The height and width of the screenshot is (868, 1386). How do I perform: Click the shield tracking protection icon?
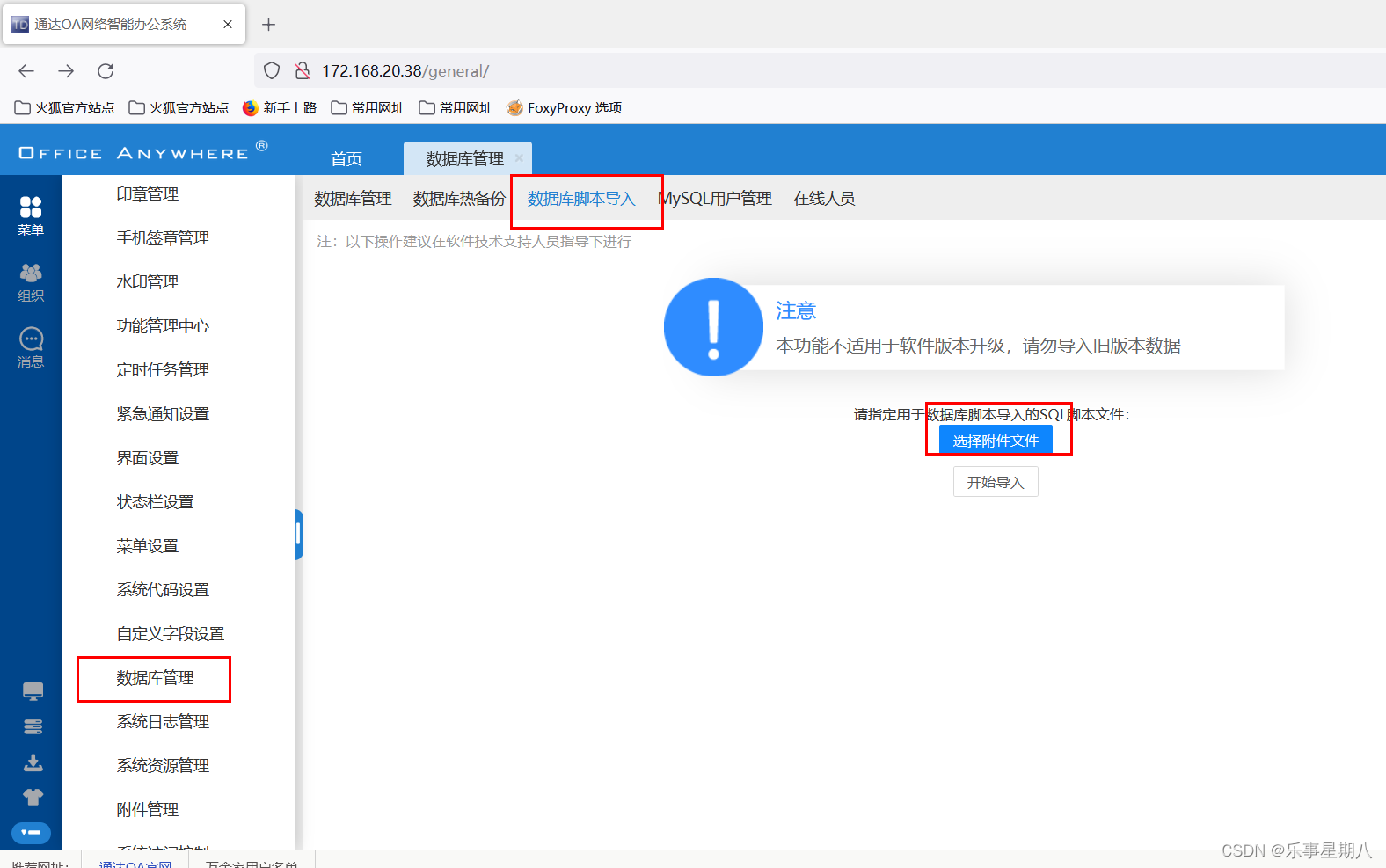tap(272, 71)
